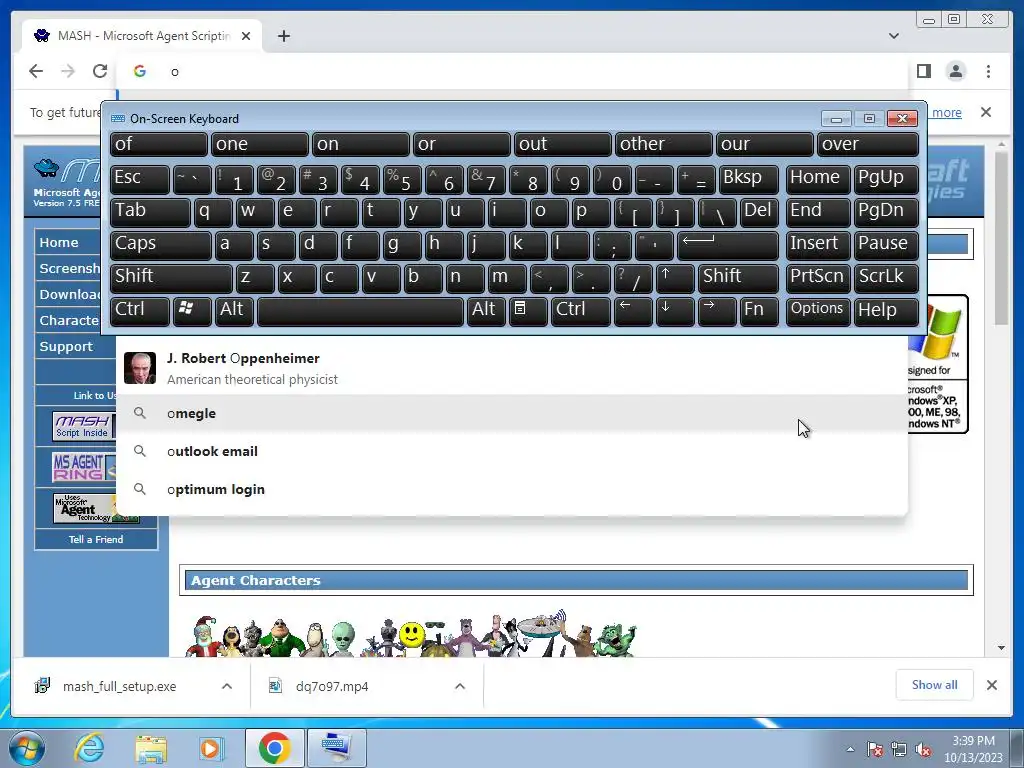This screenshot has width=1024, height=768.
Task: Click the spacebar on On-Screen Keyboard
Action: (x=360, y=311)
